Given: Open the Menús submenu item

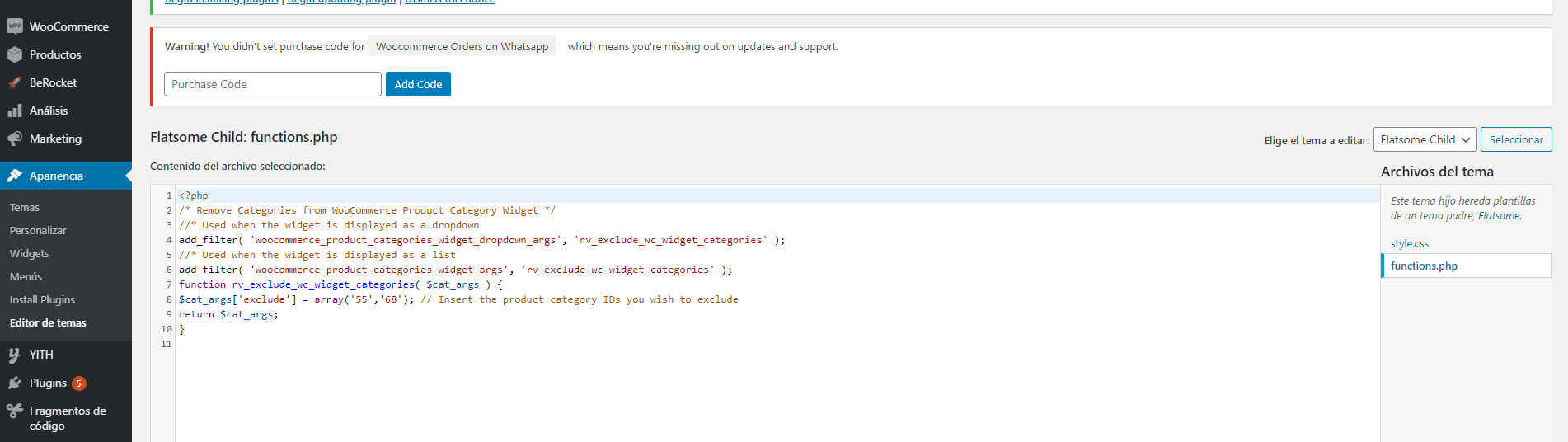Looking at the screenshot, I should [26, 276].
